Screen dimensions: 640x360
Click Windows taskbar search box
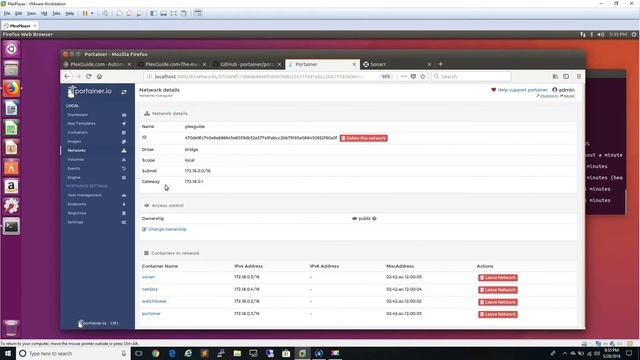[73, 353]
